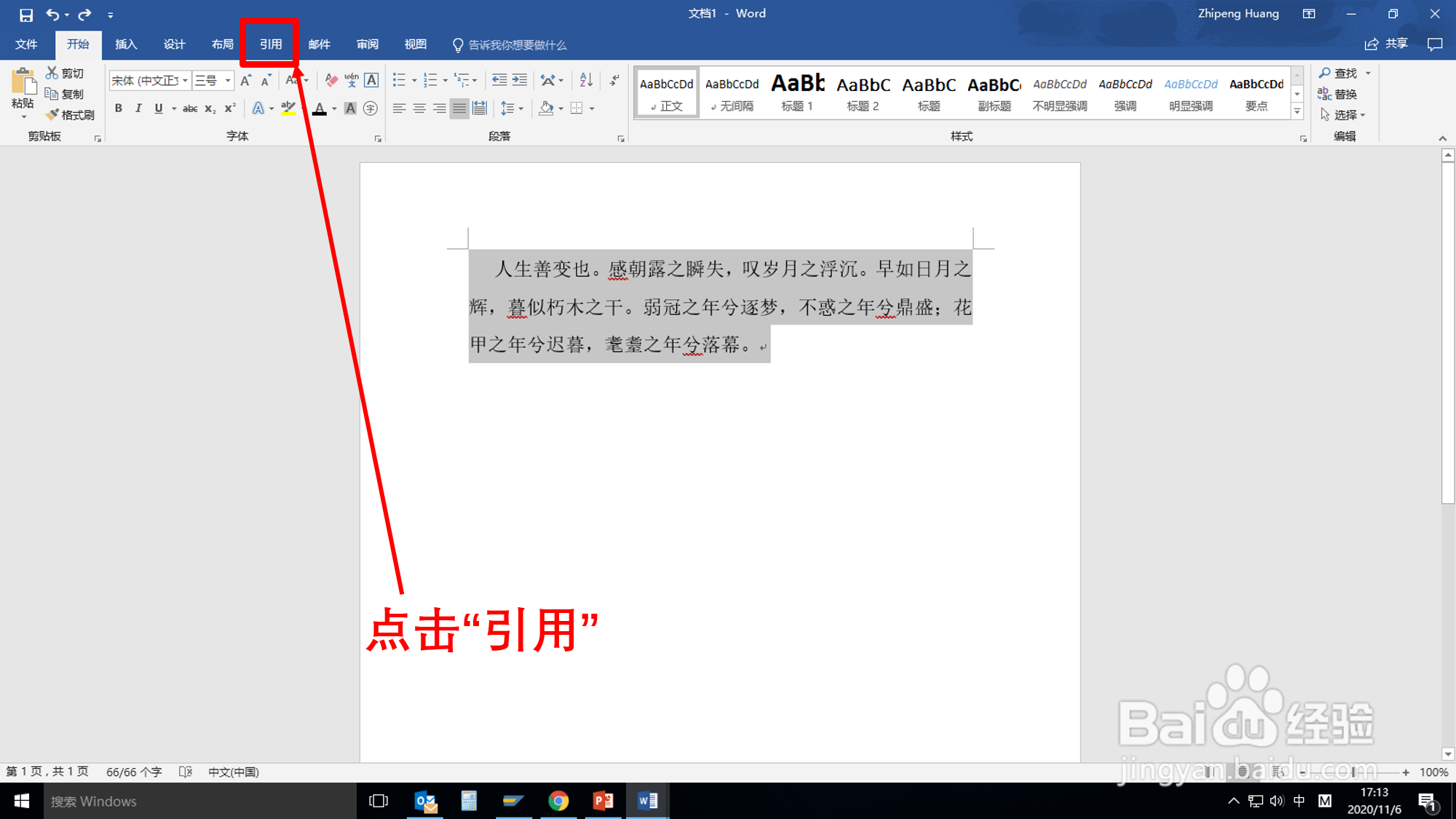
Task: Click the 共享 Share button
Action: 1387,44
